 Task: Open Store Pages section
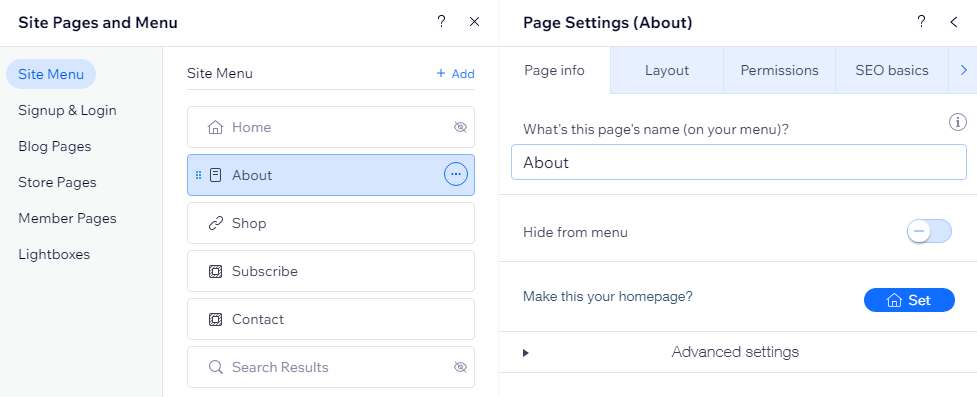(x=57, y=183)
